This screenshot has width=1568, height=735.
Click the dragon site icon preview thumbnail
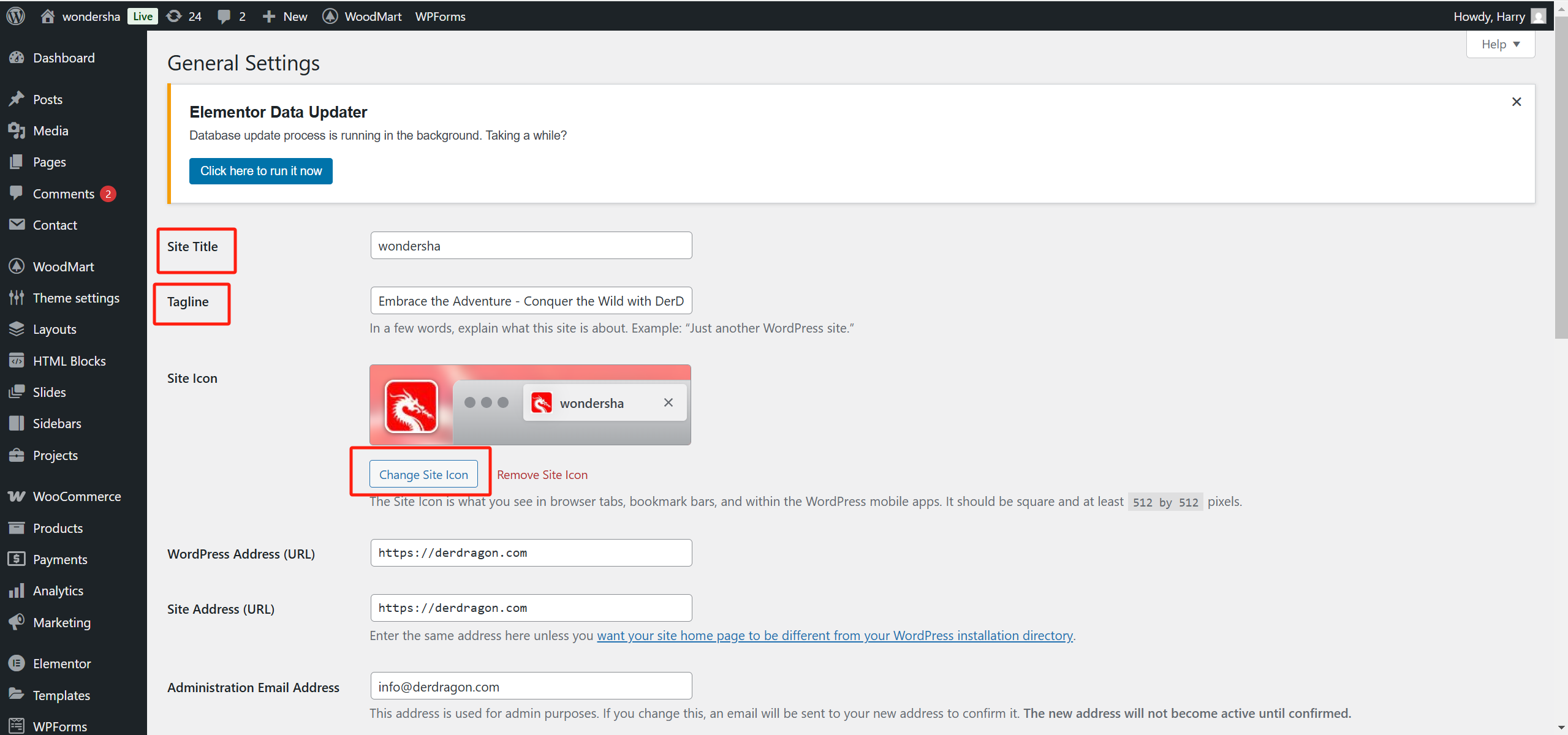coord(411,406)
